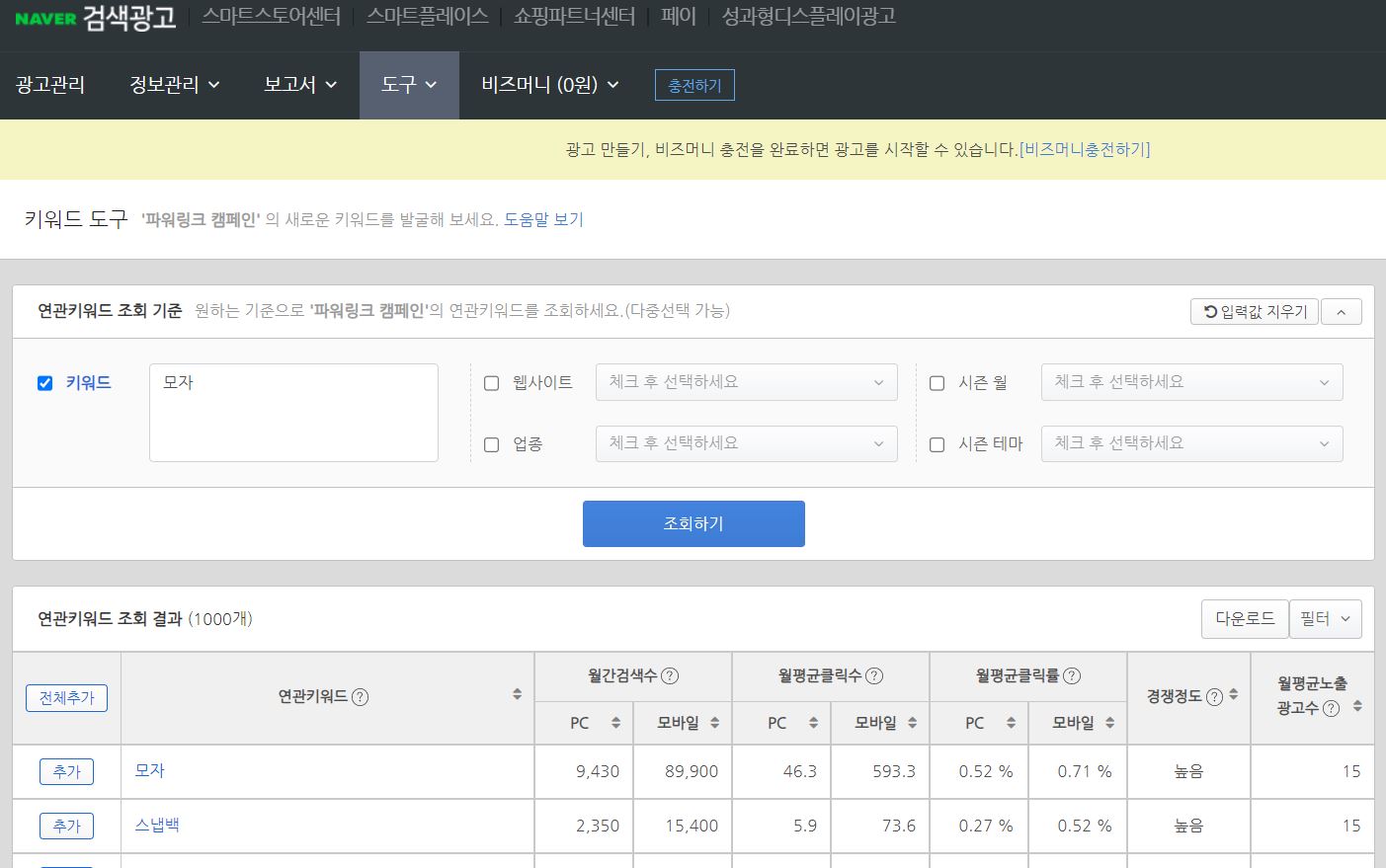
Task: Click the blue 조회하기 button
Action: tap(693, 523)
